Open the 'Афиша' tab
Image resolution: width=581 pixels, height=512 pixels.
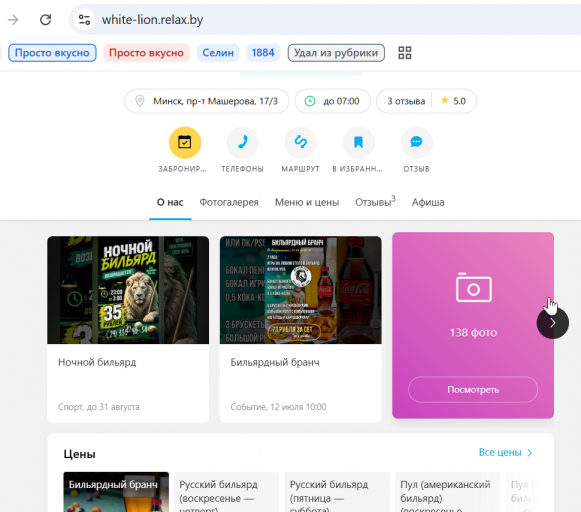coord(428,202)
